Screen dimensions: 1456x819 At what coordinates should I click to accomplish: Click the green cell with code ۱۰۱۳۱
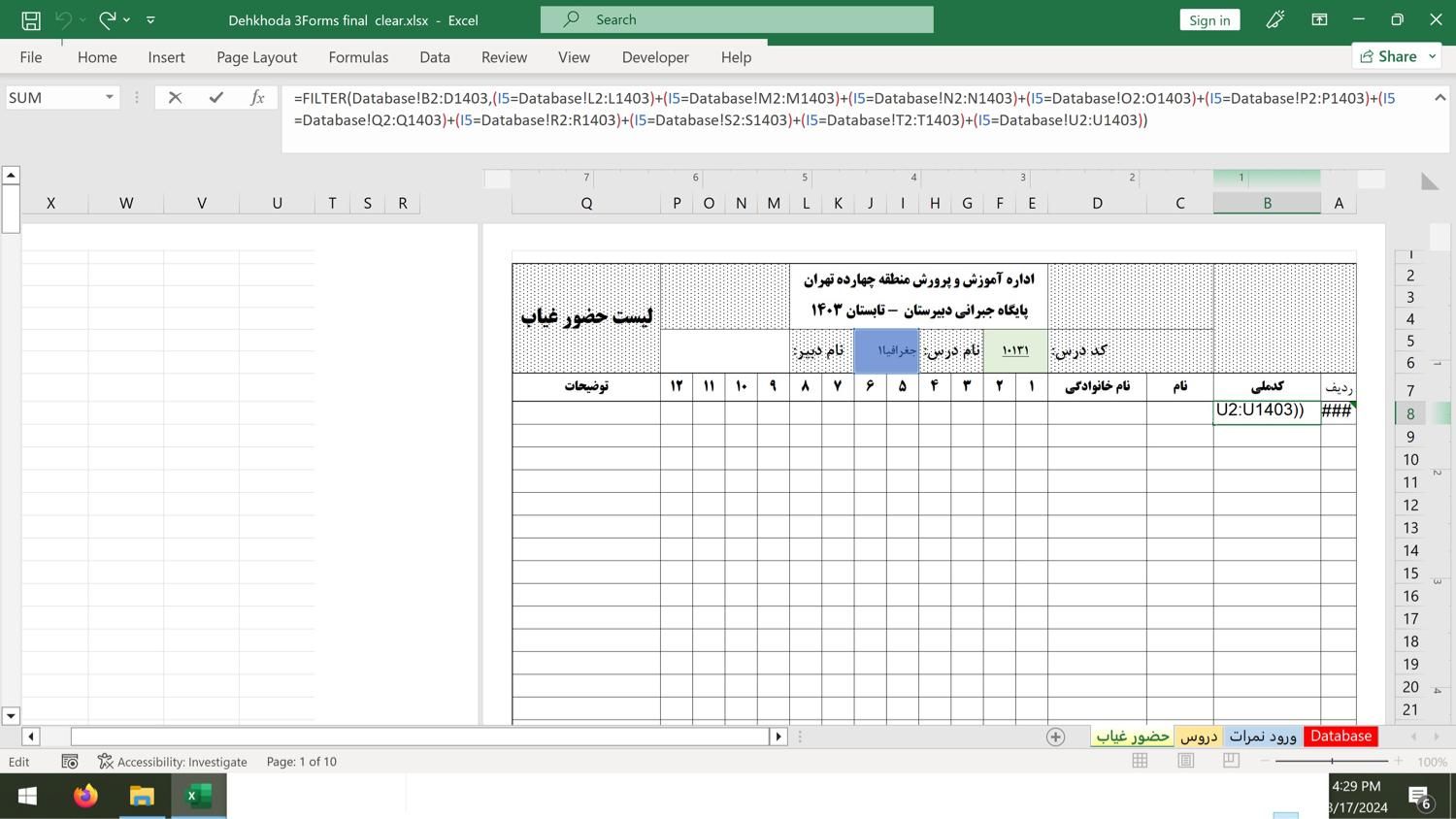(x=1015, y=350)
